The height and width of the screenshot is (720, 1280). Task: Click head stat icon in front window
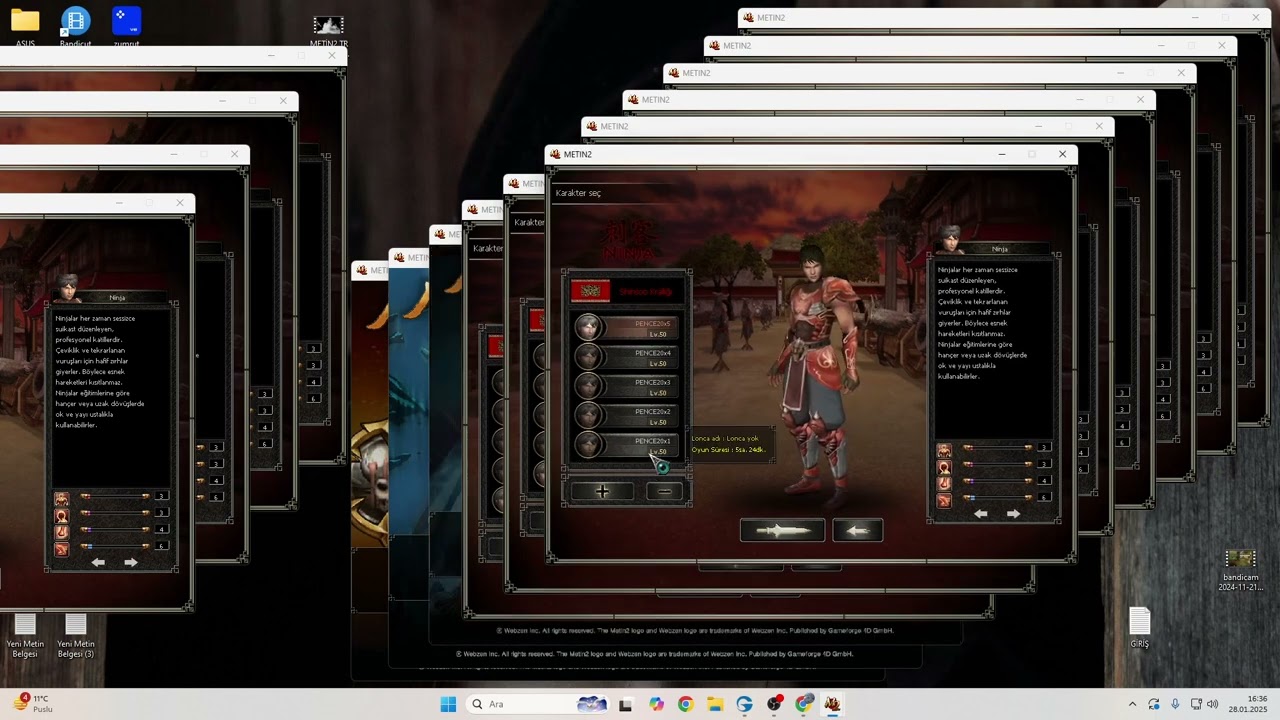(943, 466)
